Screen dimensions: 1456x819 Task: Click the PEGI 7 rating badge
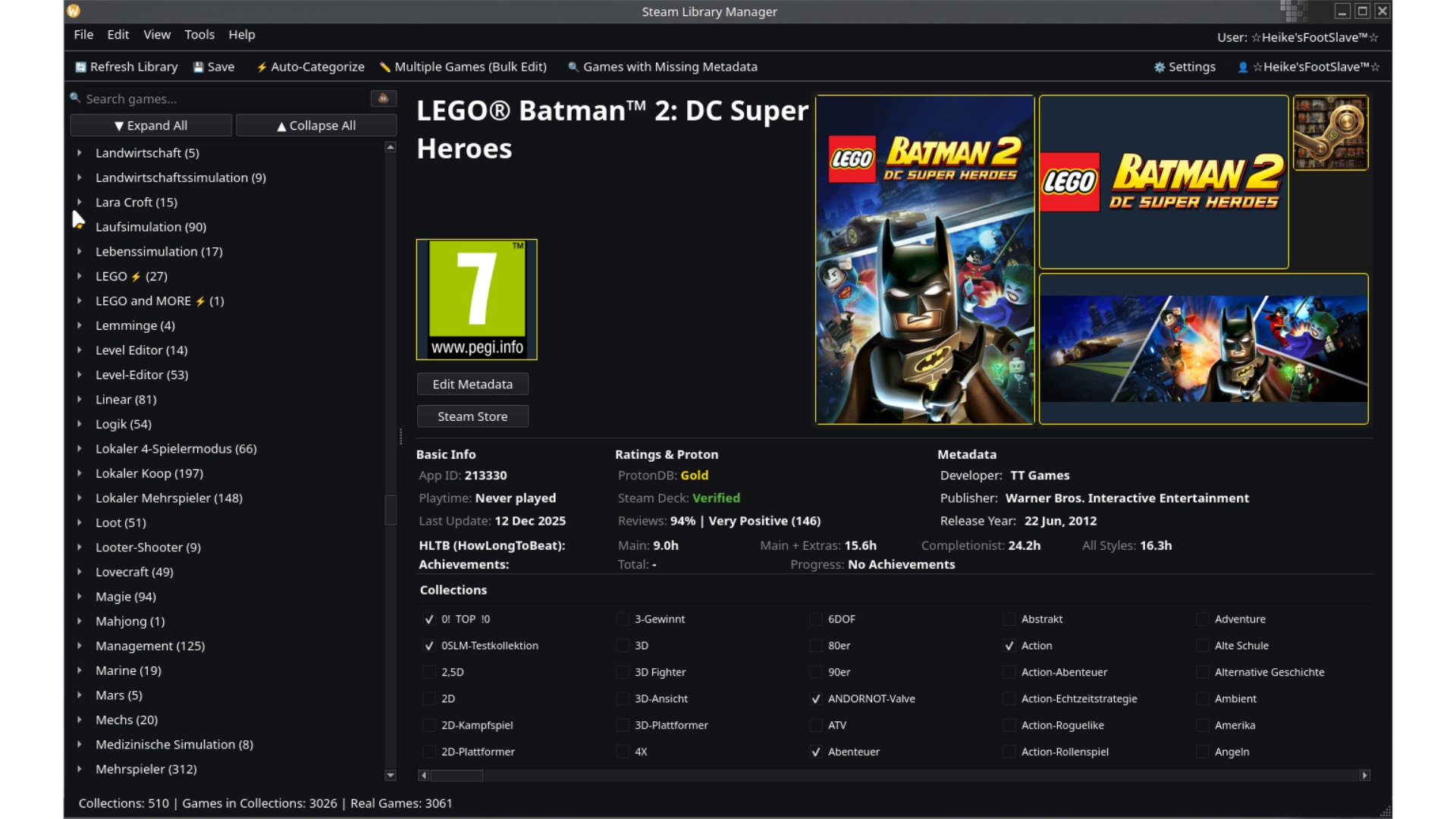tap(476, 299)
